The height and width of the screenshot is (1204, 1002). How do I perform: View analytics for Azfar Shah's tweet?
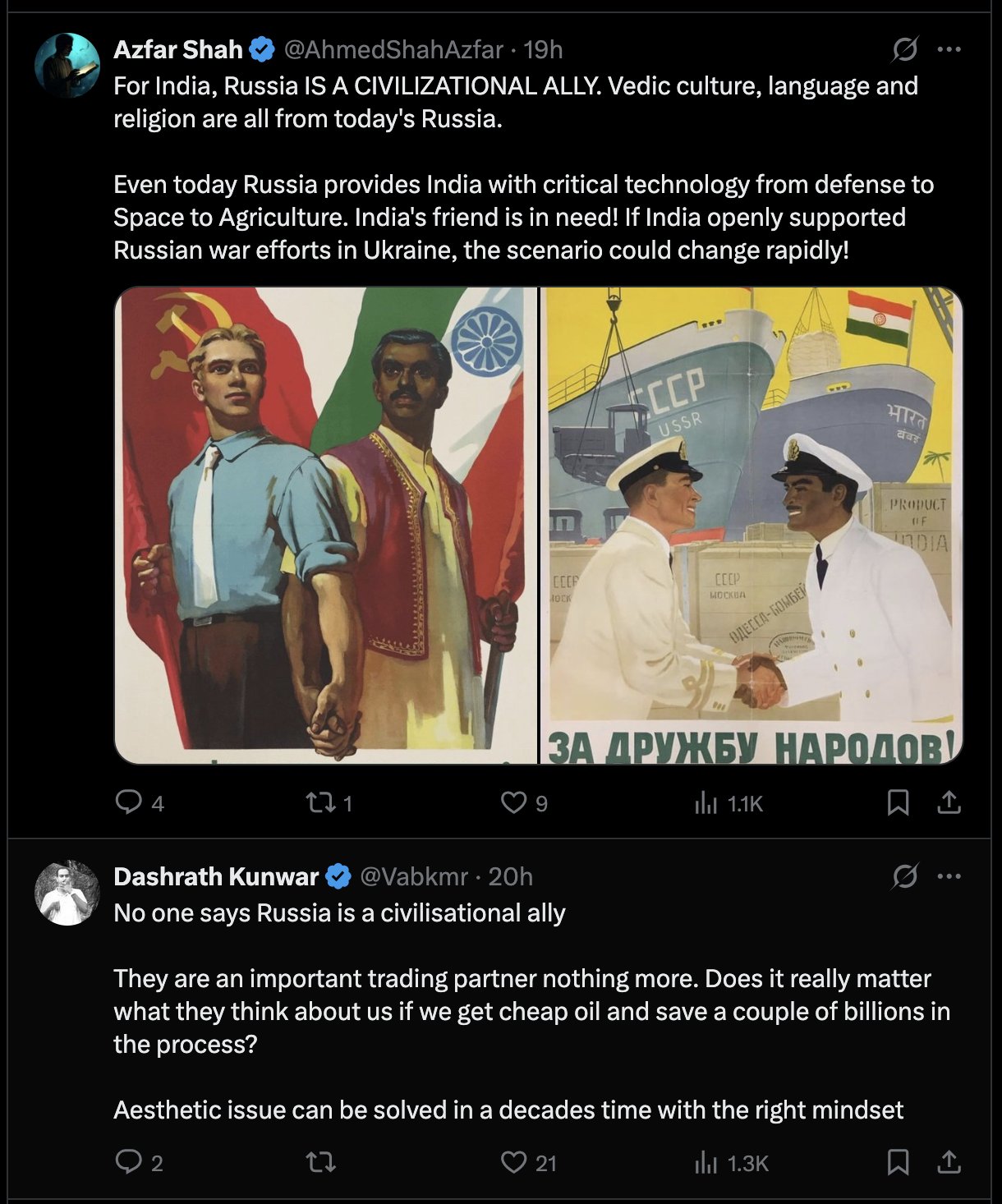706,802
